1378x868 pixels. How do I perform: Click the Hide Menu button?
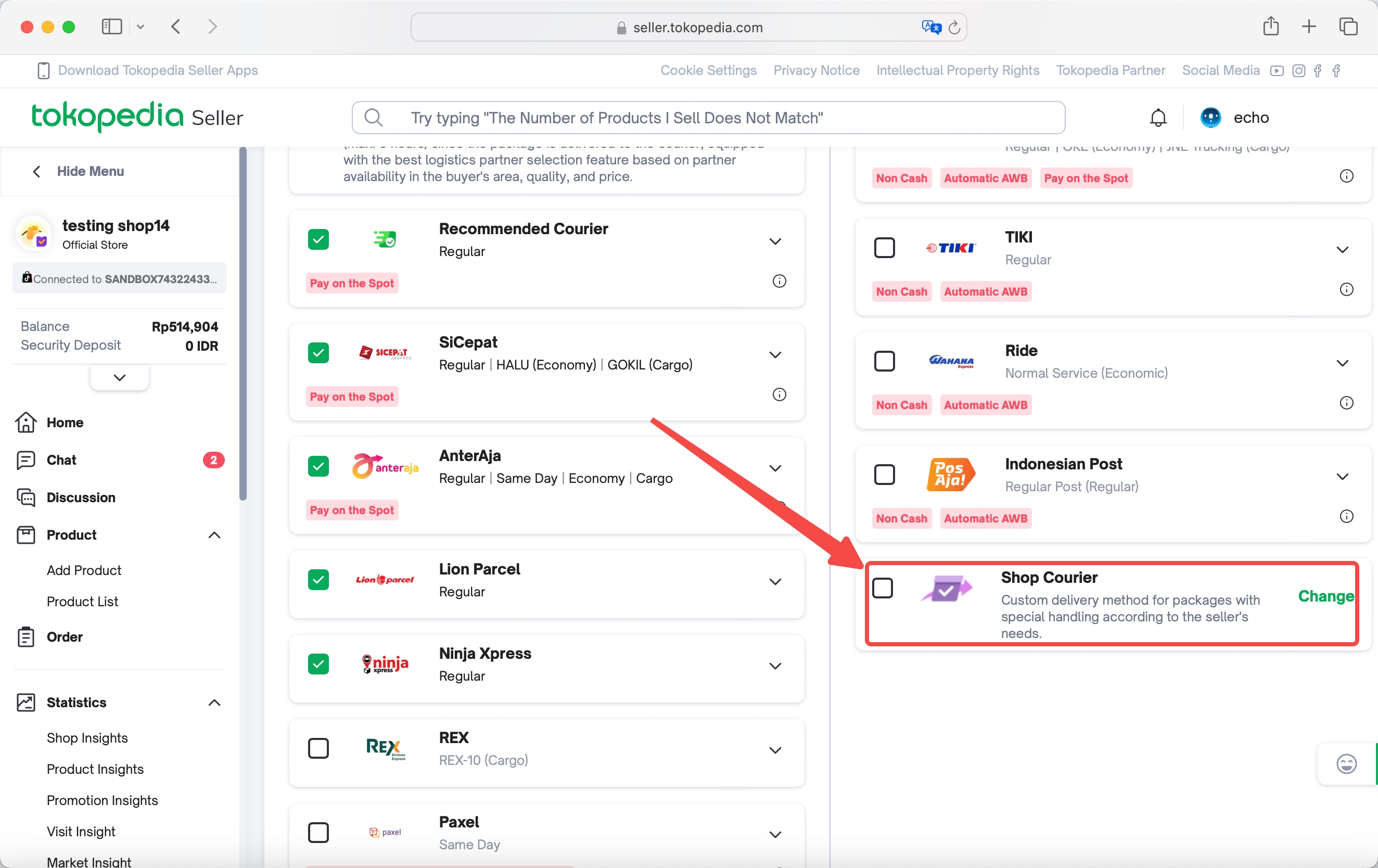click(79, 172)
